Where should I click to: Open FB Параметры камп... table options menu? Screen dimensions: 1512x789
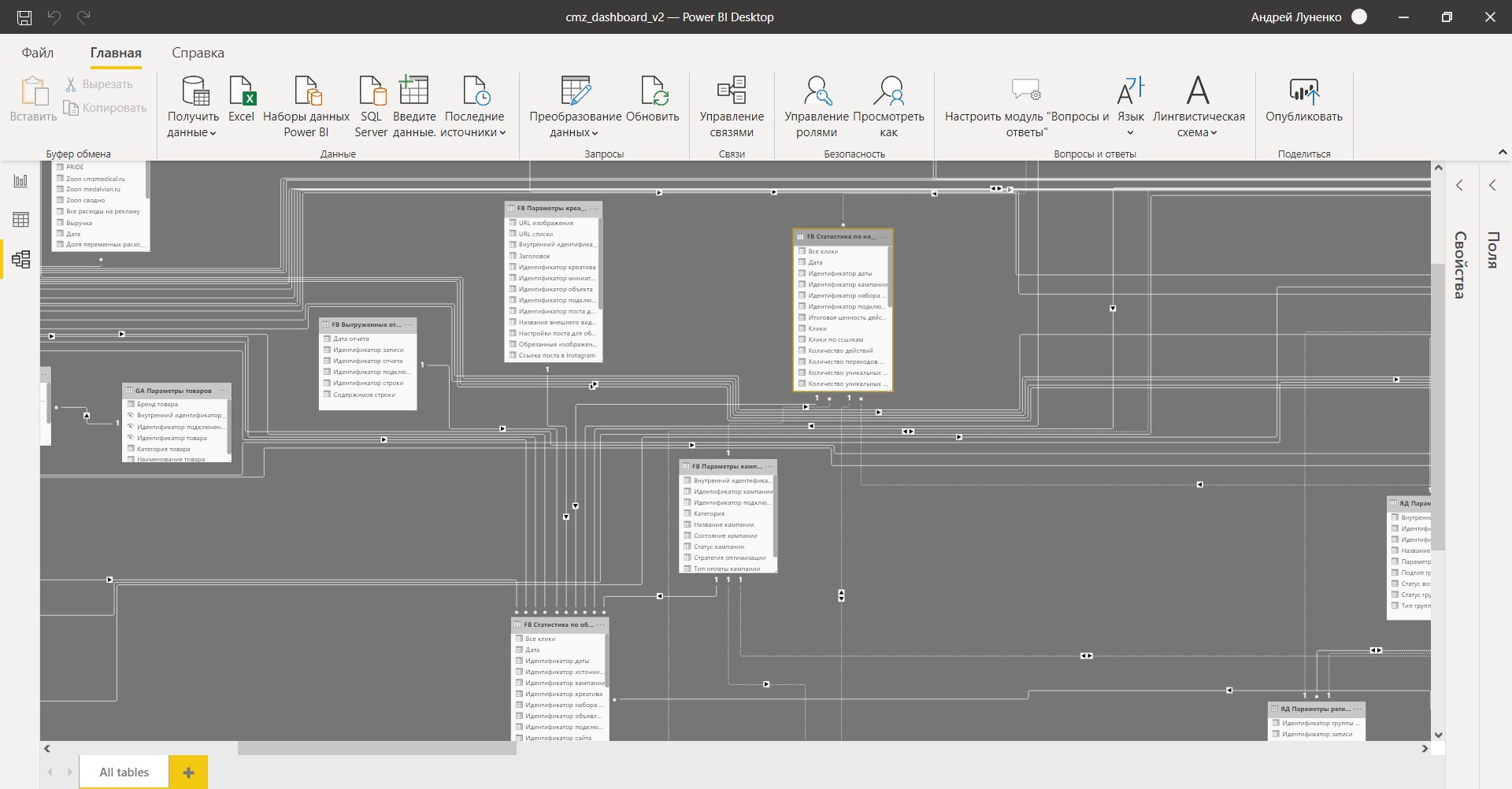pyautogui.click(x=769, y=466)
